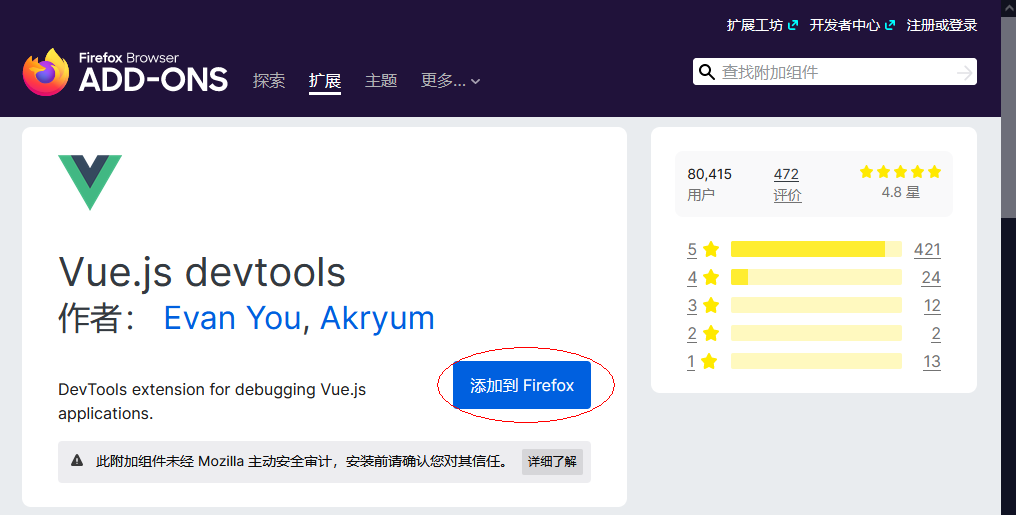
Task: Open author Evan You's profile link
Action: [x=232, y=318]
